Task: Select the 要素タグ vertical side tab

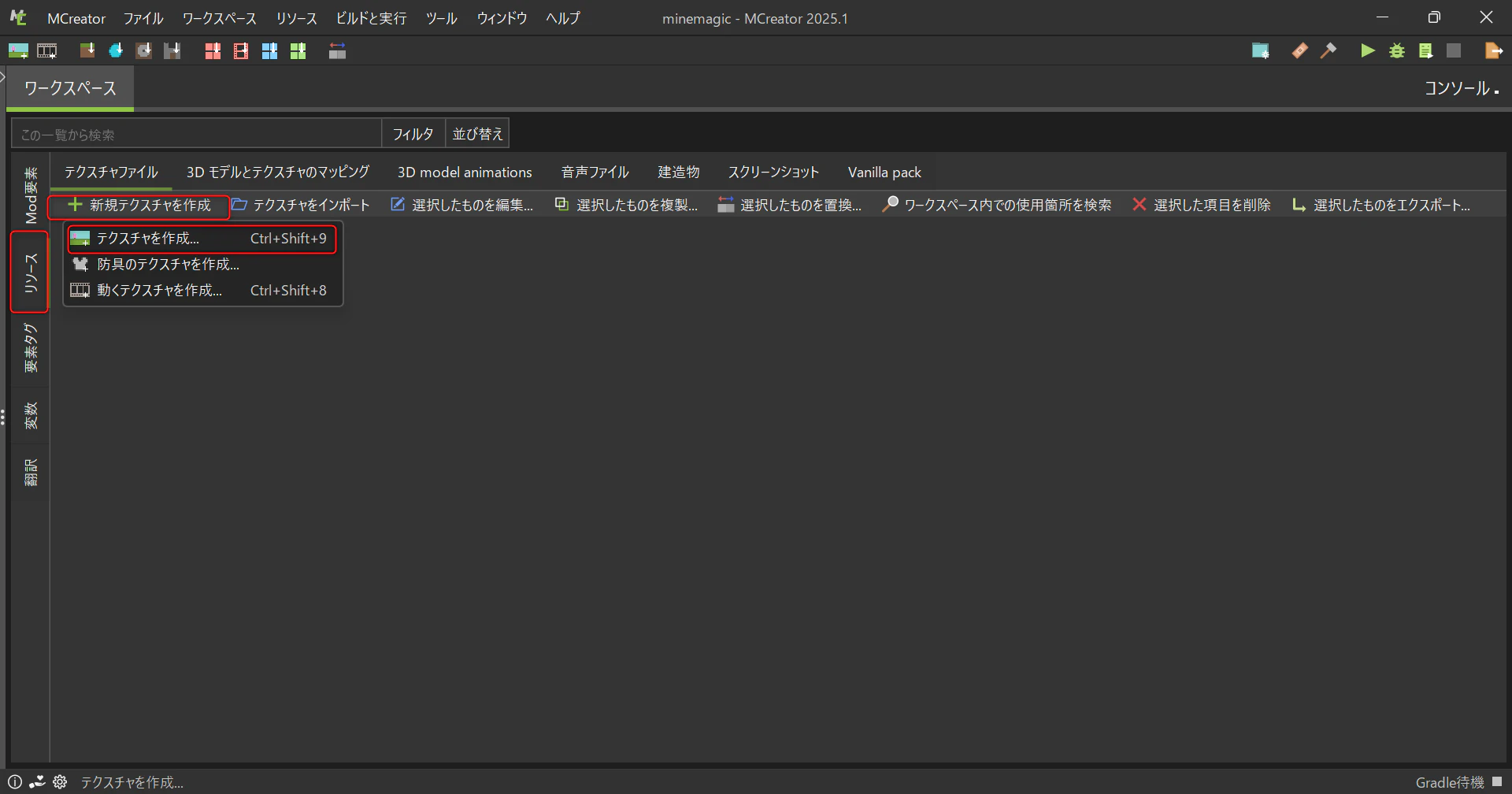Action: (31, 348)
